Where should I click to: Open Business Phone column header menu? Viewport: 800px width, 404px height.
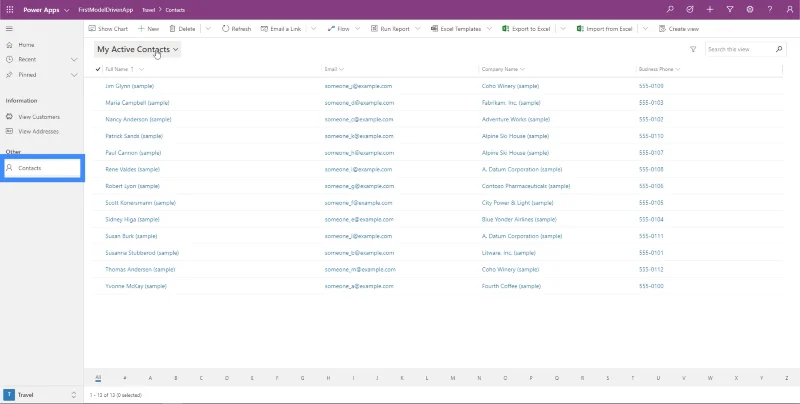coord(660,69)
